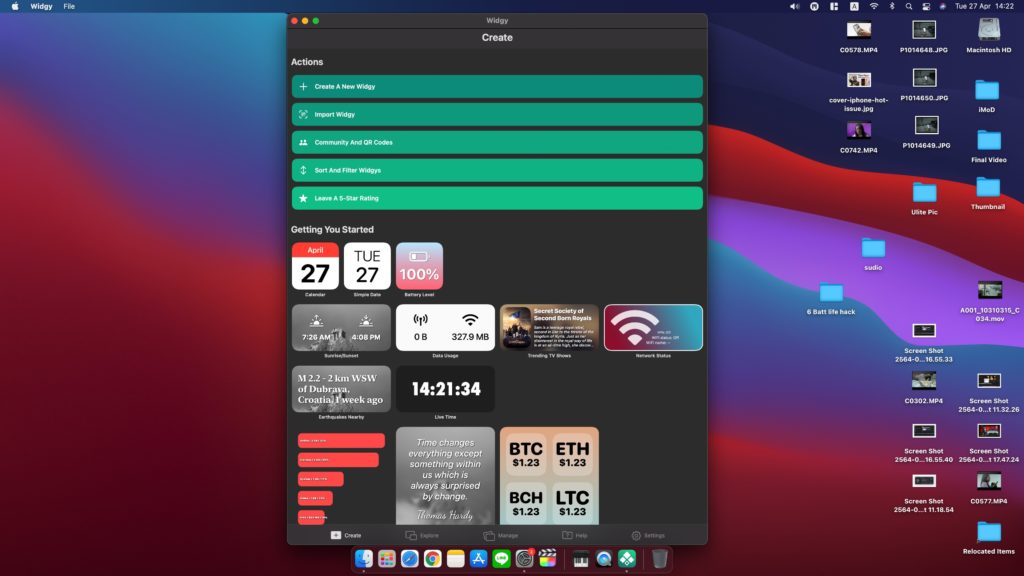Select the Battery Level widget
The image size is (1024, 576).
[419, 266]
